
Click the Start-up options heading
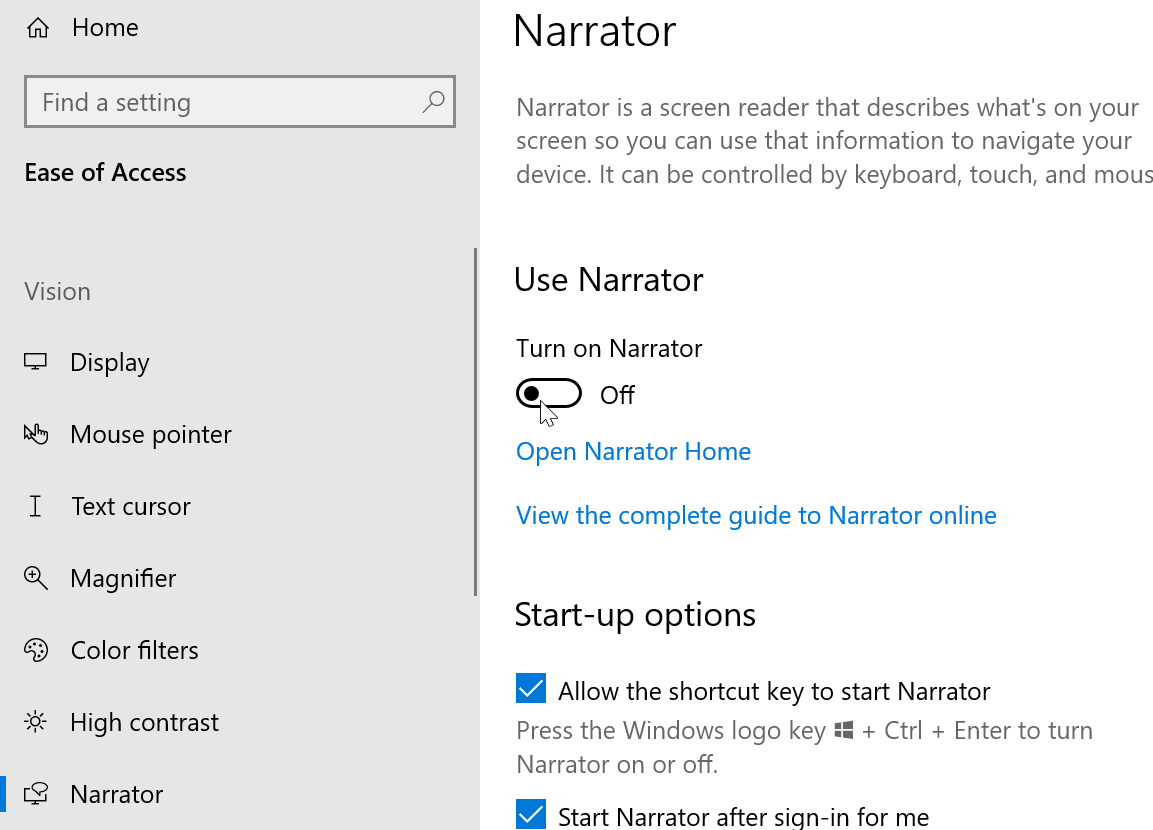635,615
